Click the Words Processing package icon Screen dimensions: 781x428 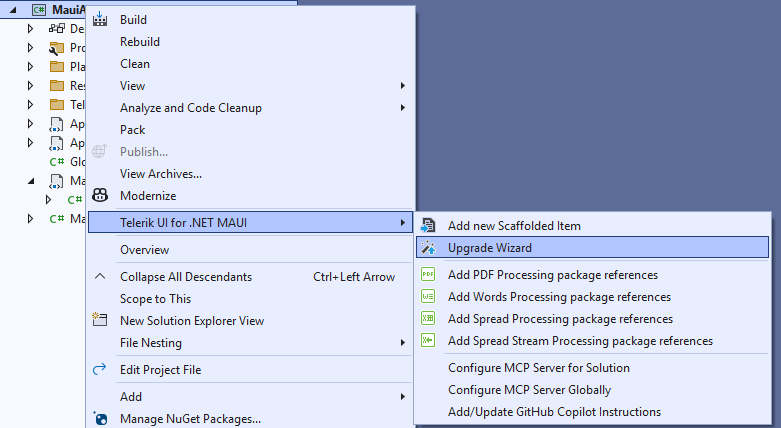pos(428,296)
